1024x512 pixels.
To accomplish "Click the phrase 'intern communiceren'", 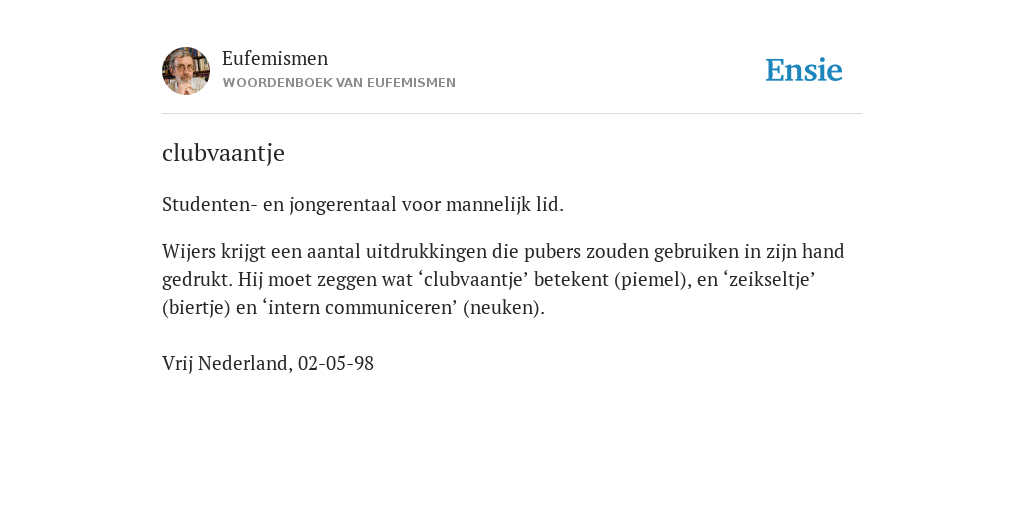I will tap(360, 308).
